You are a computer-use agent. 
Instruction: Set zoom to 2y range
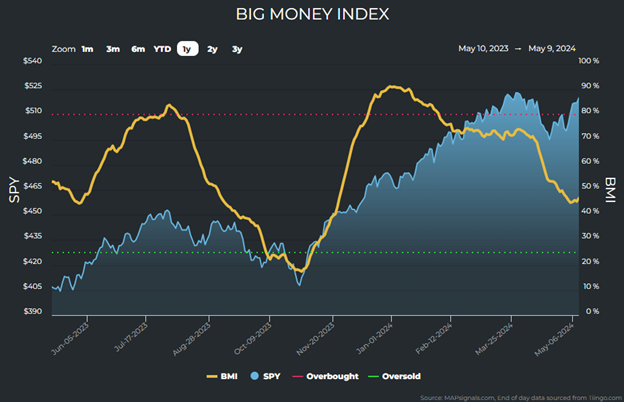(x=212, y=48)
